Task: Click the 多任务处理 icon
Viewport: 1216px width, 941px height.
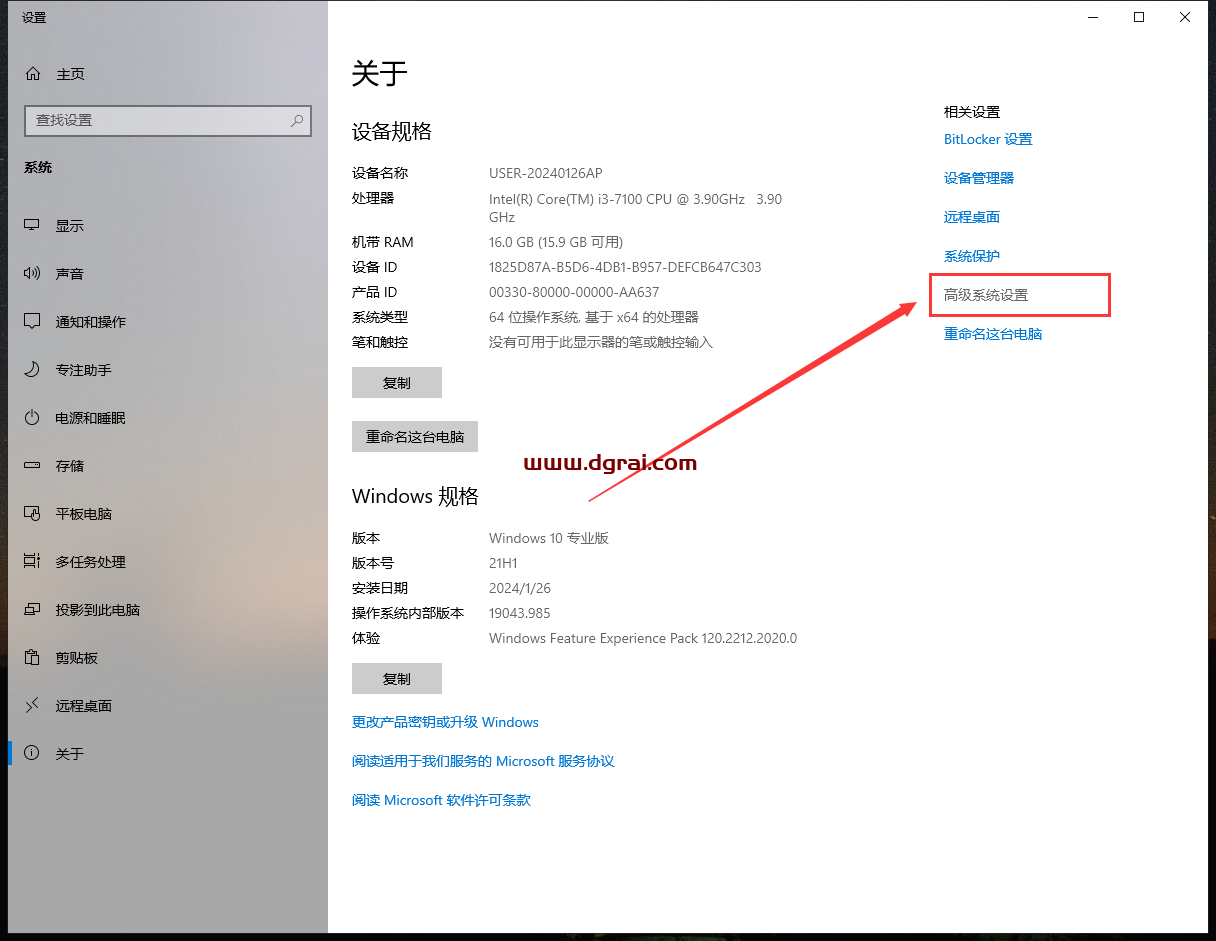Action: tap(33, 562)
